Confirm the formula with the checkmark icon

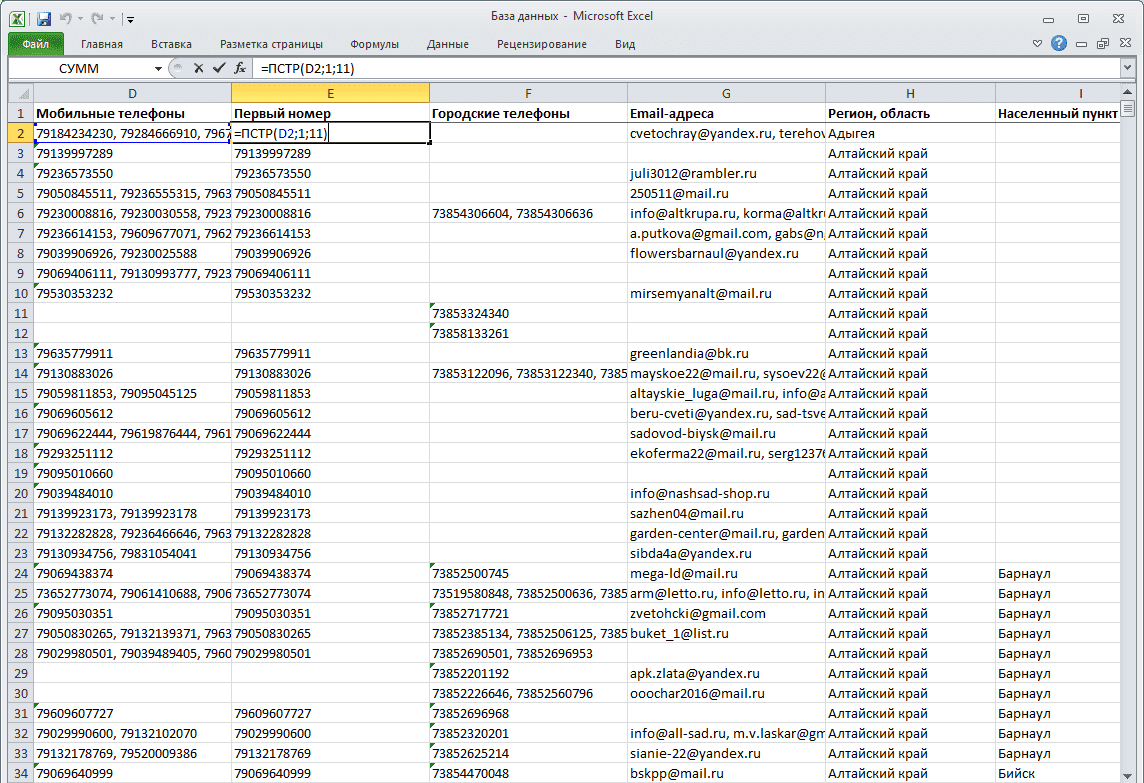pos(219,68)
